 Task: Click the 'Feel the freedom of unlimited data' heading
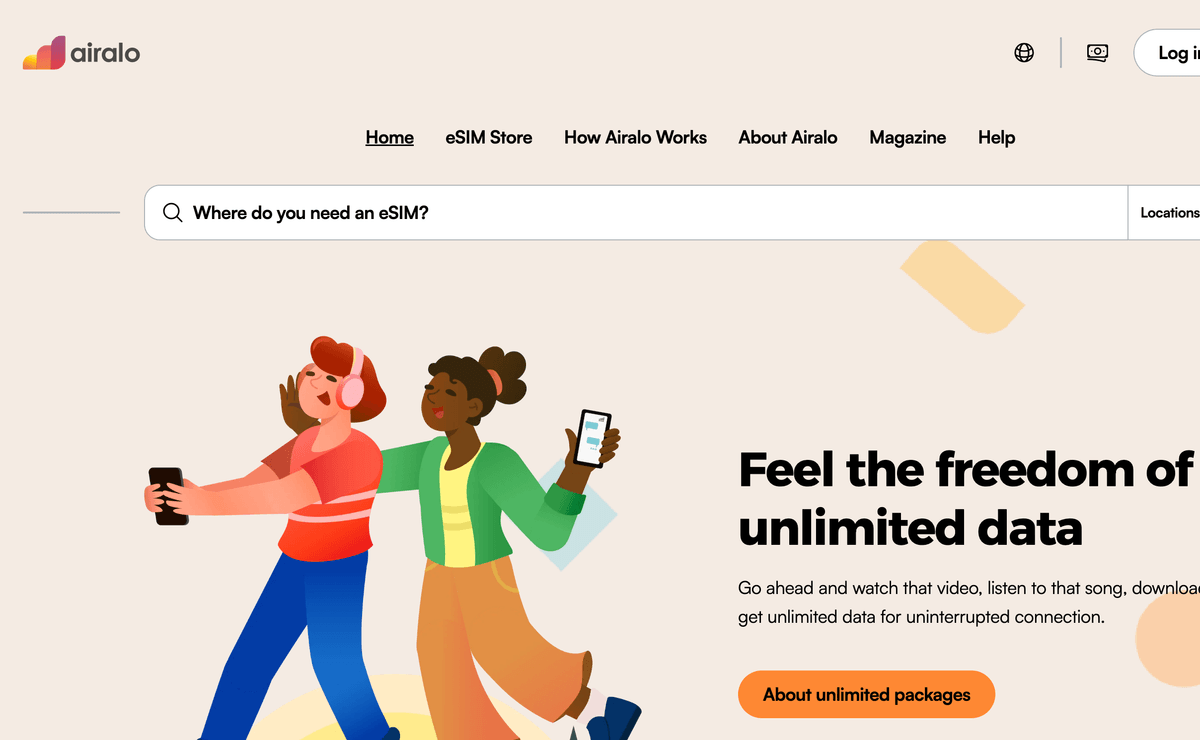click(966, 499)
